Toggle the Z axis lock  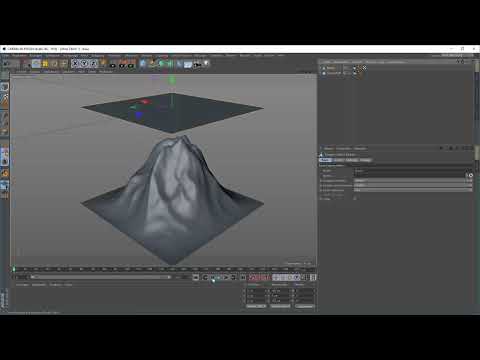94,64
